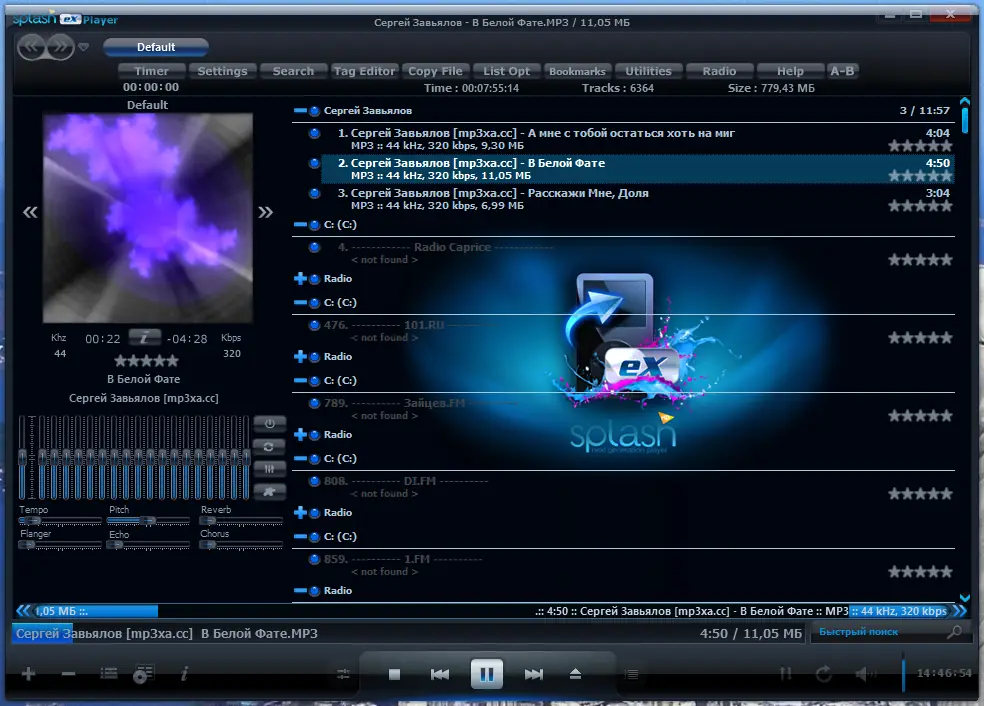Toggle bullet checkbox for track 2 В Белой Фате

pos(314,163)
